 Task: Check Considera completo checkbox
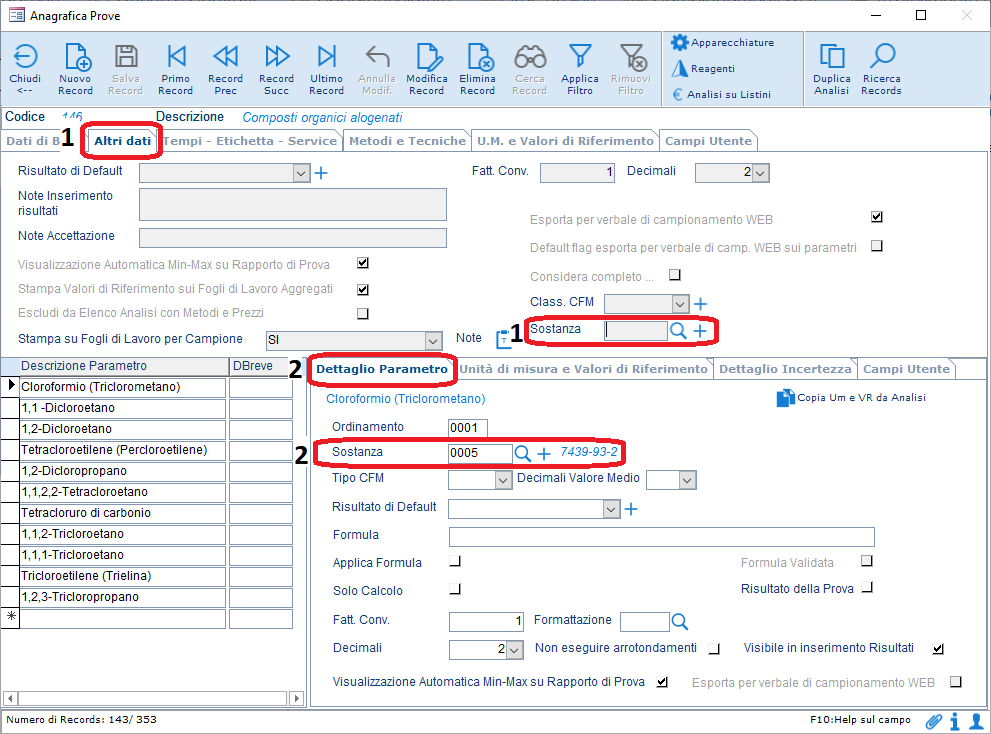(675, 274)
